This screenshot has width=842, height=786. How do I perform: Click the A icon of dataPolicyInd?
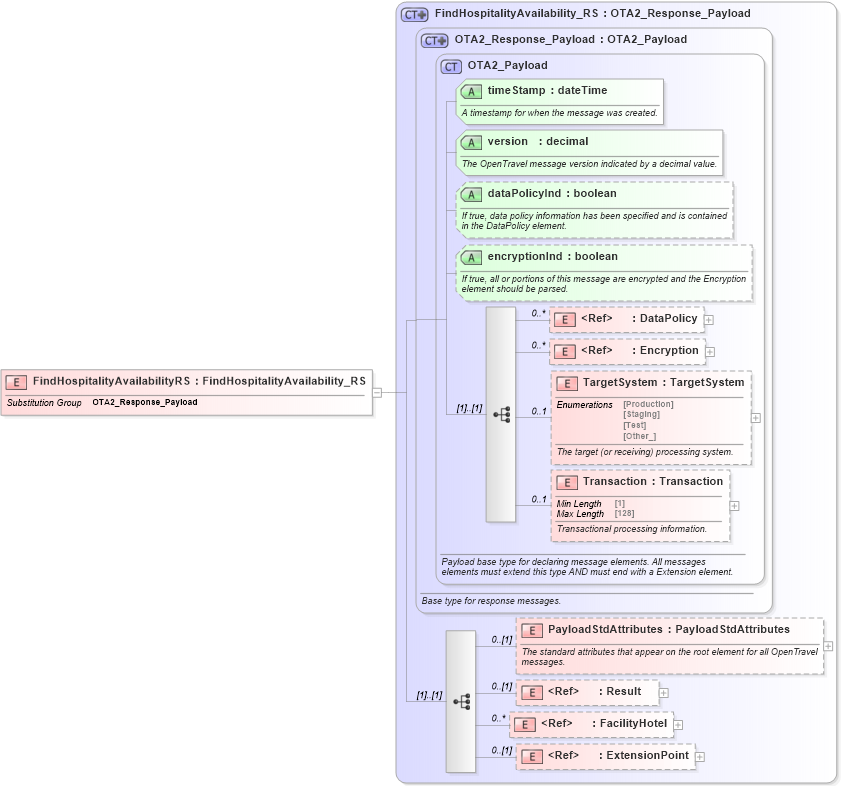(x=470, y=193)
